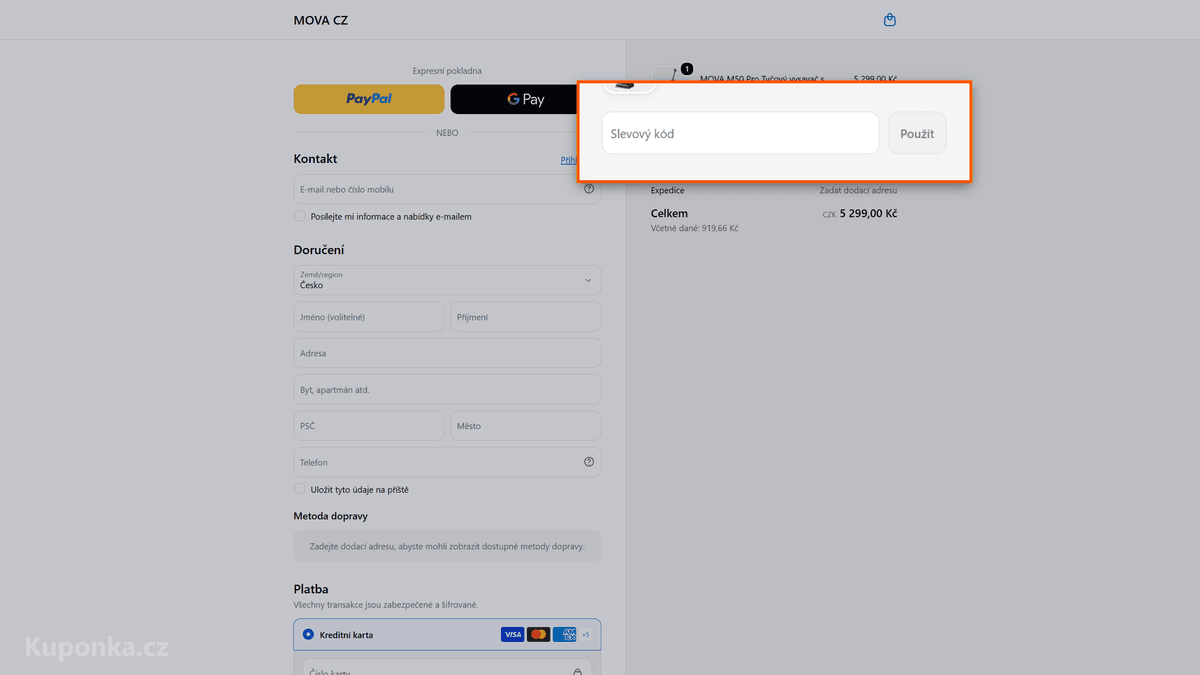Focus the Slevový kód input field

click(x=740, y=133)
